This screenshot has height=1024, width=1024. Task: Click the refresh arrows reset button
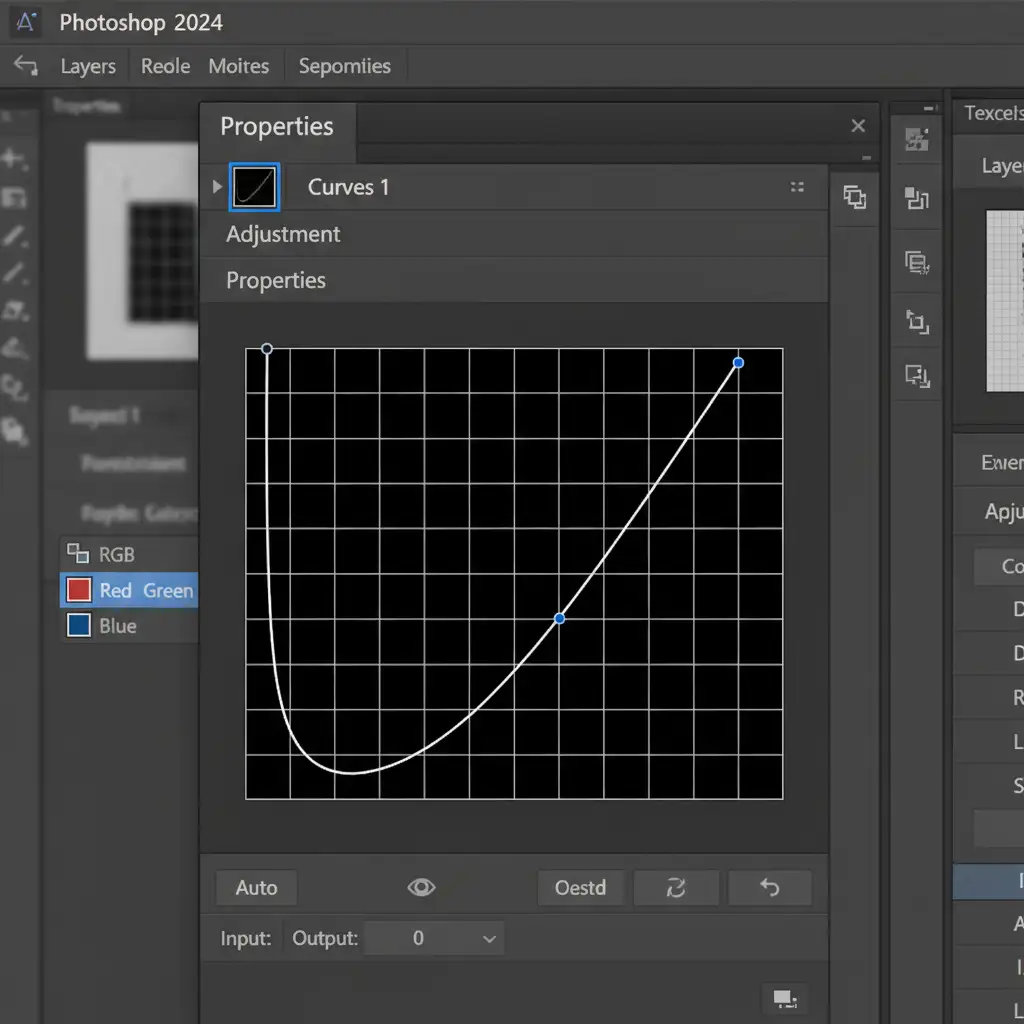(676, 887)
